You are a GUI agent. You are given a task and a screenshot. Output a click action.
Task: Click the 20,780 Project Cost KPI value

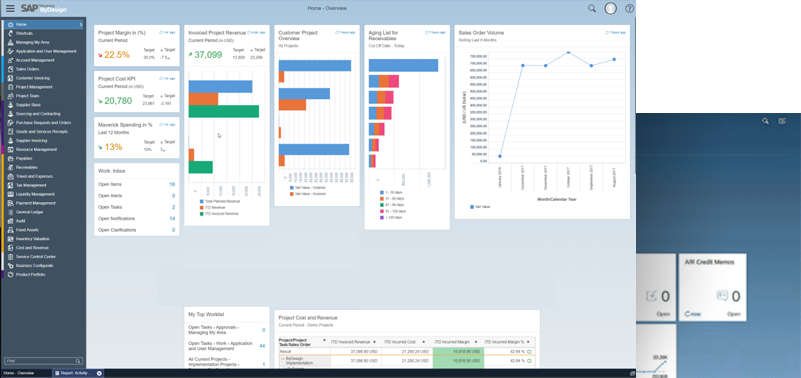(118, 101)
